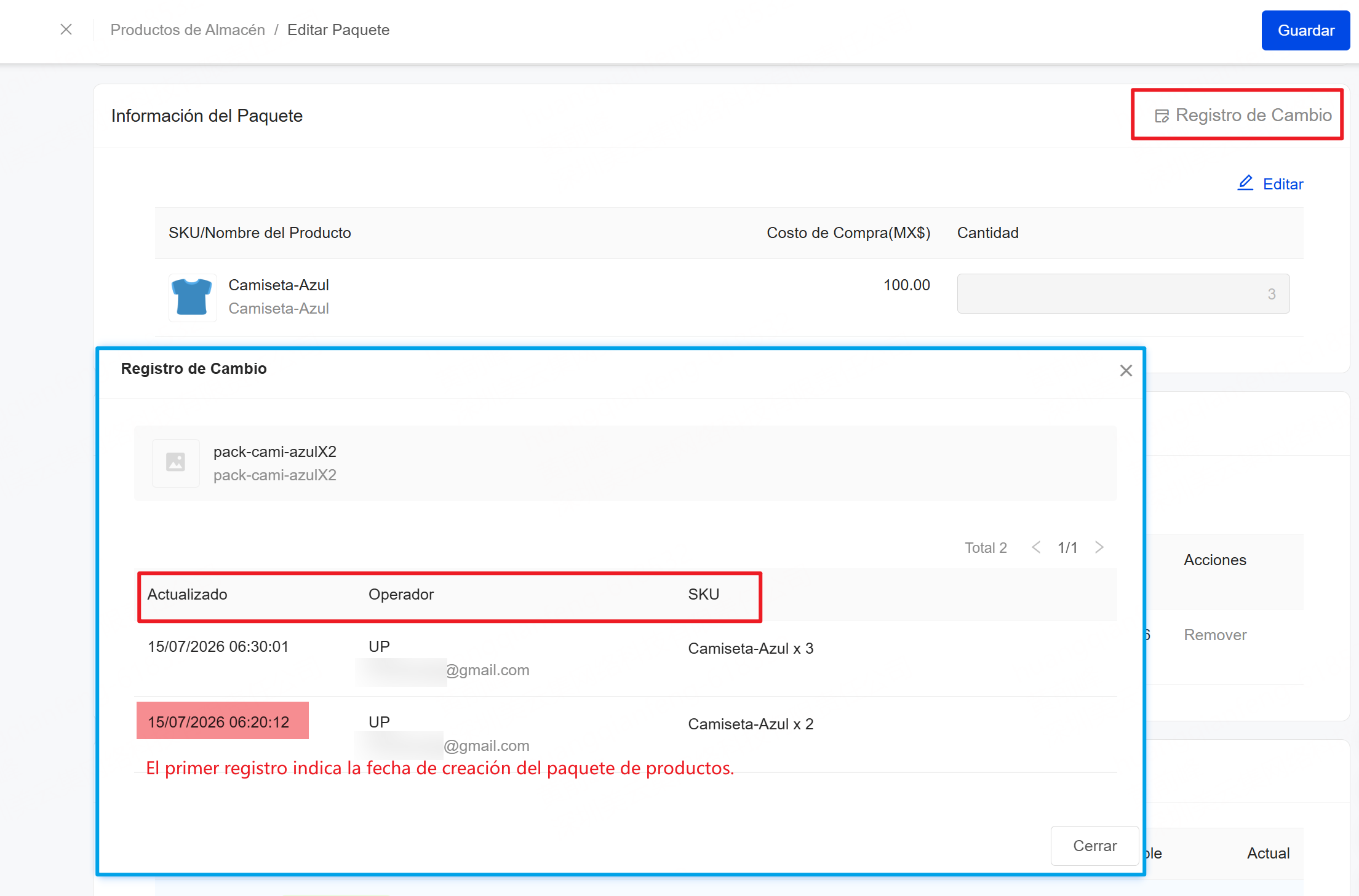Screen dimensions: 1359x896
Task: Close the Registro de Cambio dialog
Action: [x=1126, y=371]
